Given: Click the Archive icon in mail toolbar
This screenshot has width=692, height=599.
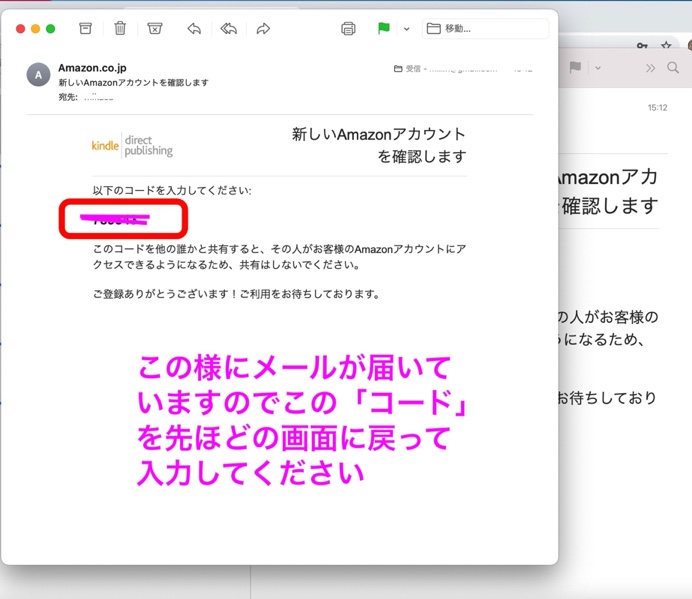Looking at the screenshot, I should (x=86, y=29).
